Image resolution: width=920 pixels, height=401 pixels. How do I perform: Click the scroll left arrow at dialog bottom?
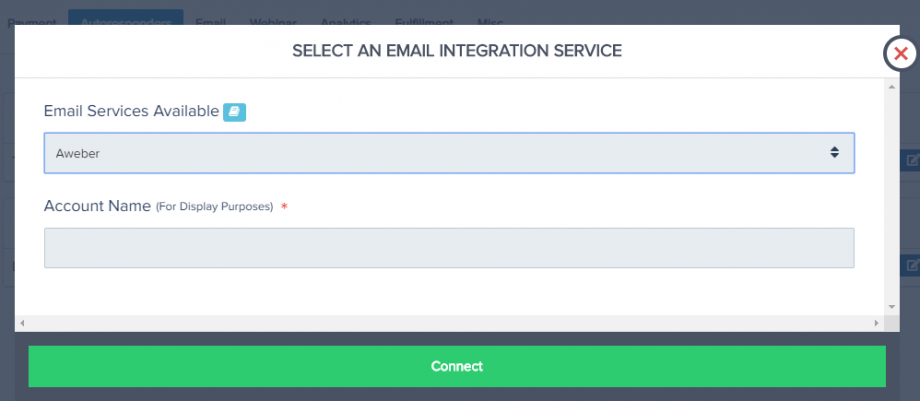(21, 323)
